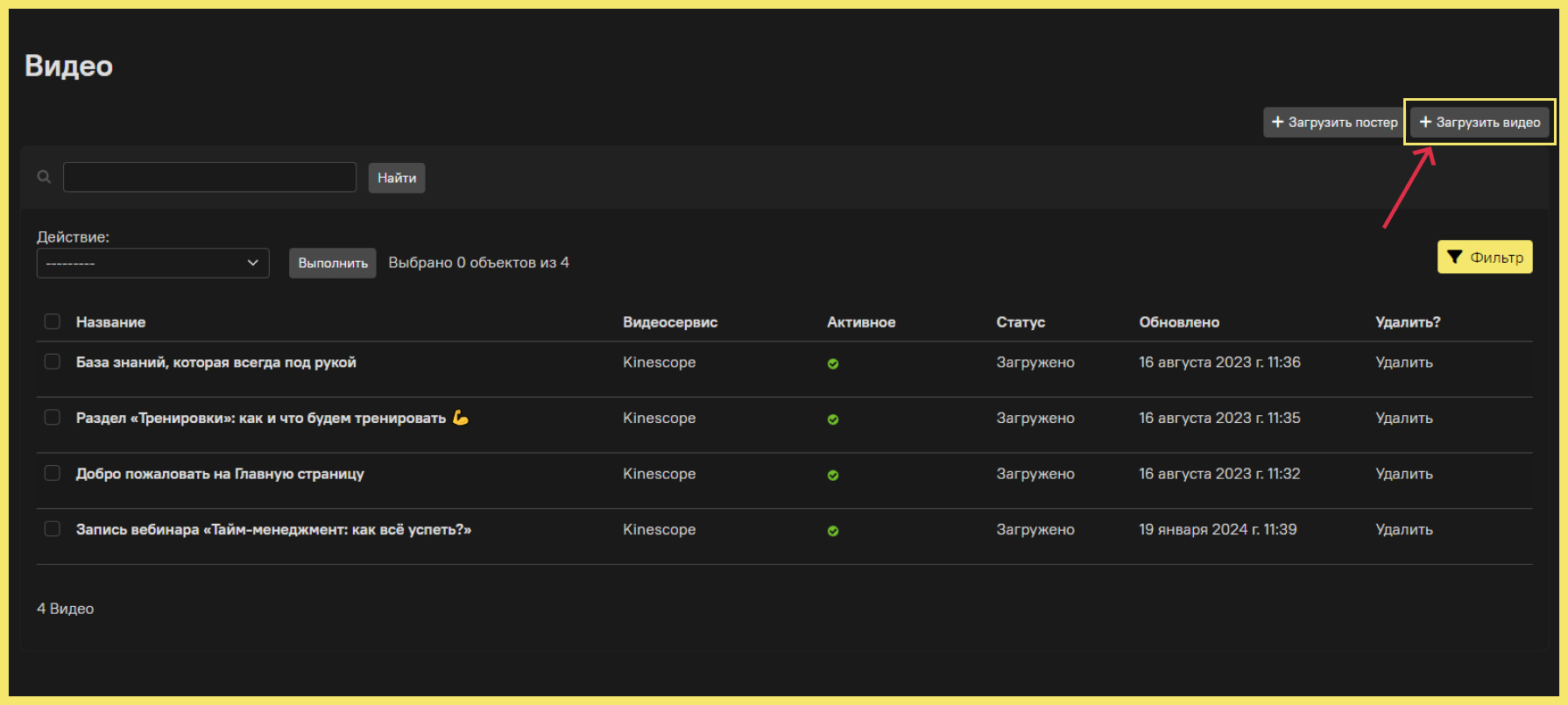
Task: Click green active icon for «База знаний» row
Action: [833, 363]
